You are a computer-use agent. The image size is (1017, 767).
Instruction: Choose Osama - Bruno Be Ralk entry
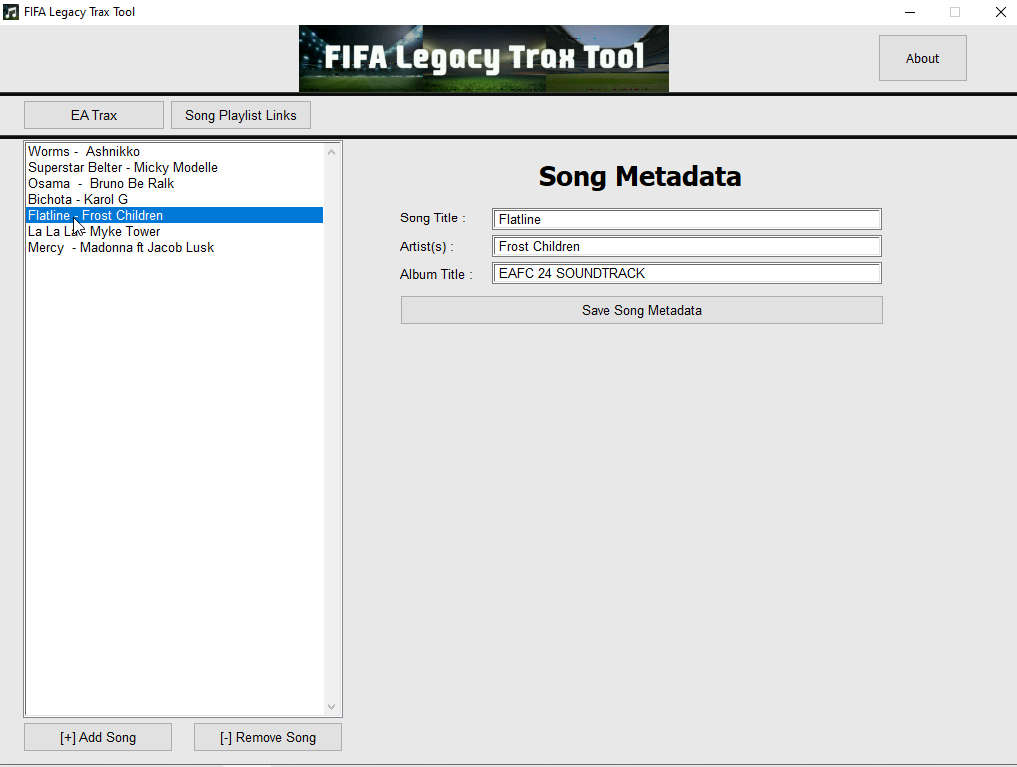click(x=174, y=183)
